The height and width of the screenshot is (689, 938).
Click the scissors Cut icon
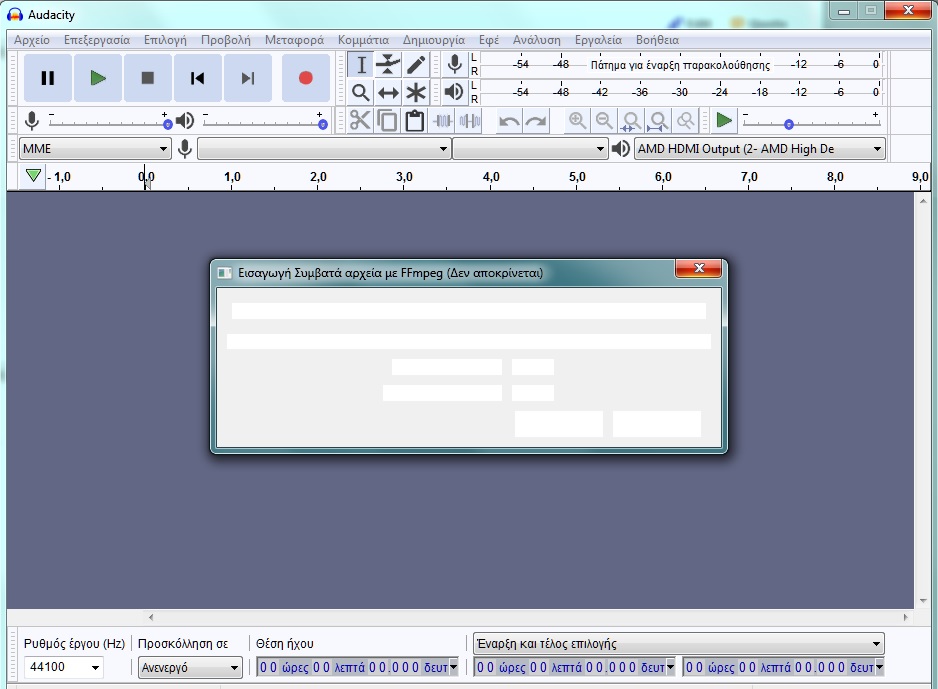(360, 121)
